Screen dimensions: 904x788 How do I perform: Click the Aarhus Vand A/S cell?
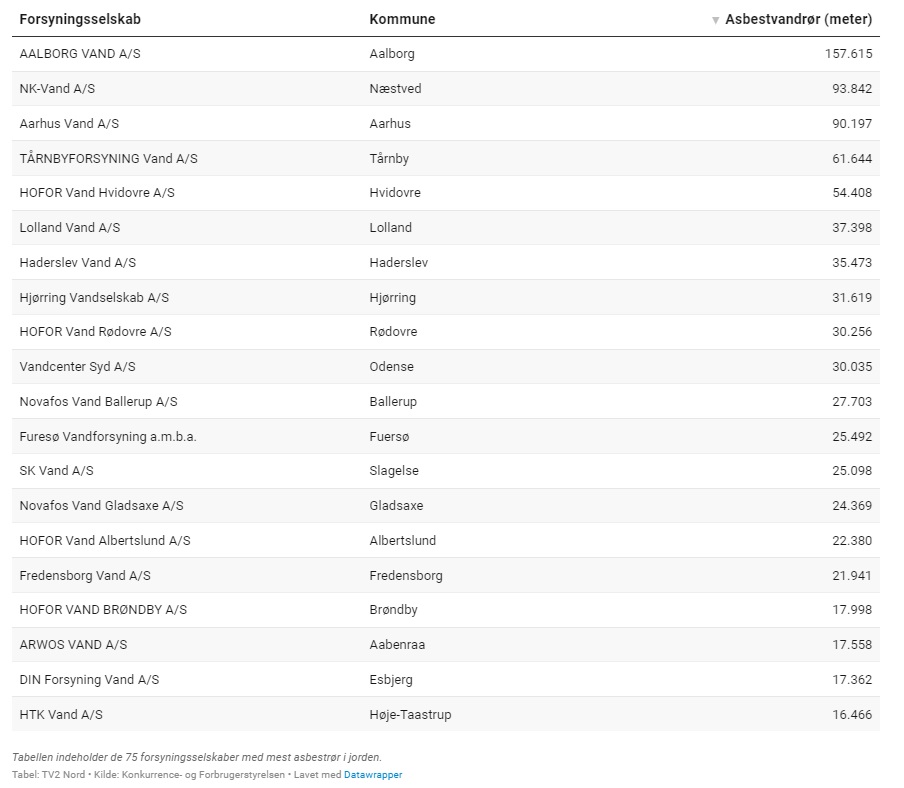pos(69,124)
